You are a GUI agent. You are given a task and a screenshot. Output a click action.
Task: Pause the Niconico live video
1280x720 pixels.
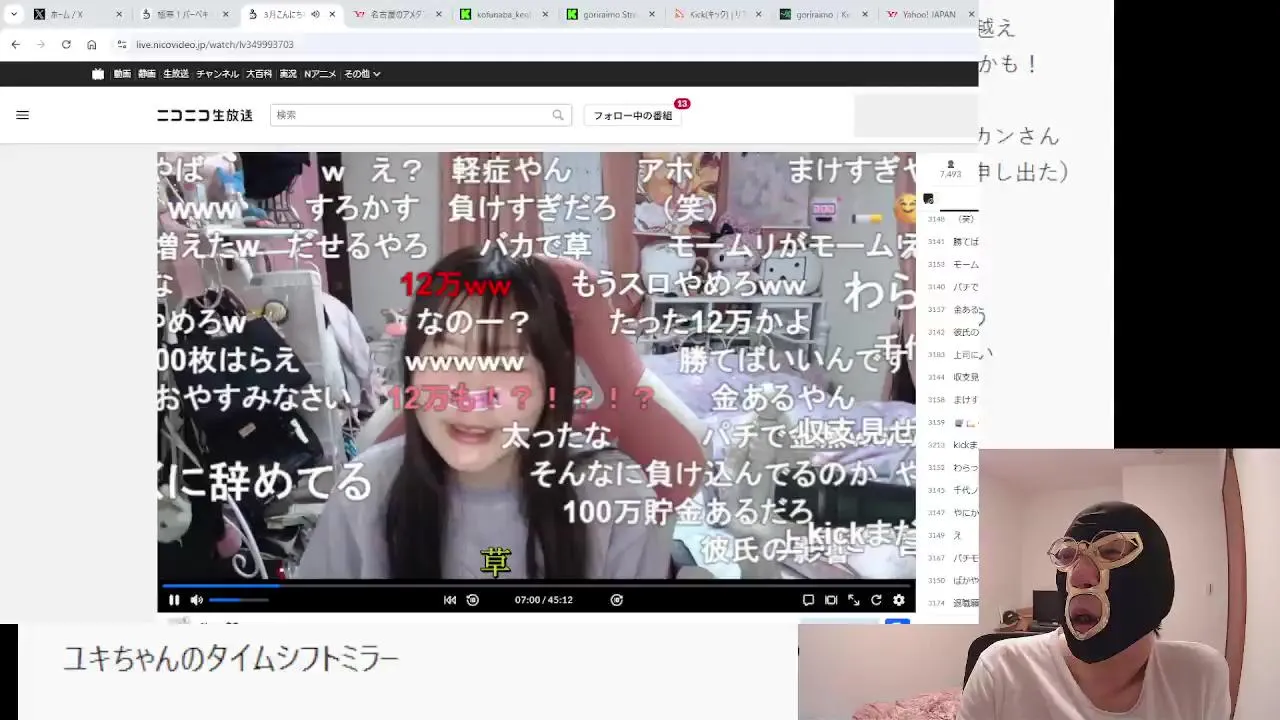click(x=174, y=600)
